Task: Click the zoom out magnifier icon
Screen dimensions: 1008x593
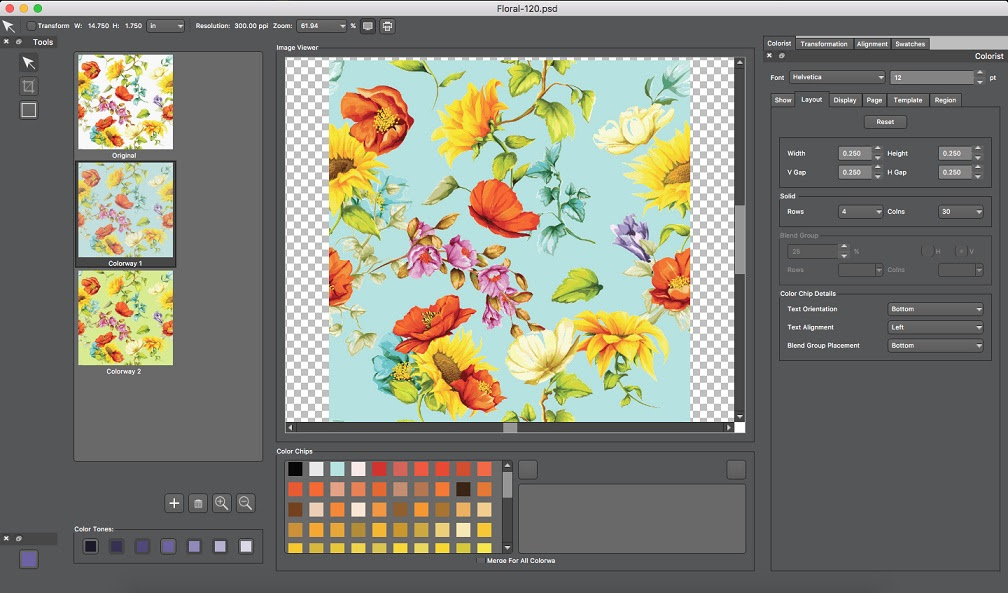Action: coord(245,503)
